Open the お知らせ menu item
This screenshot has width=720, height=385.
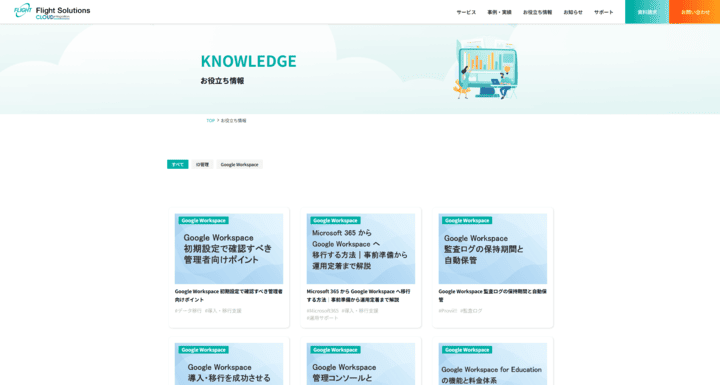click(573, 12)
